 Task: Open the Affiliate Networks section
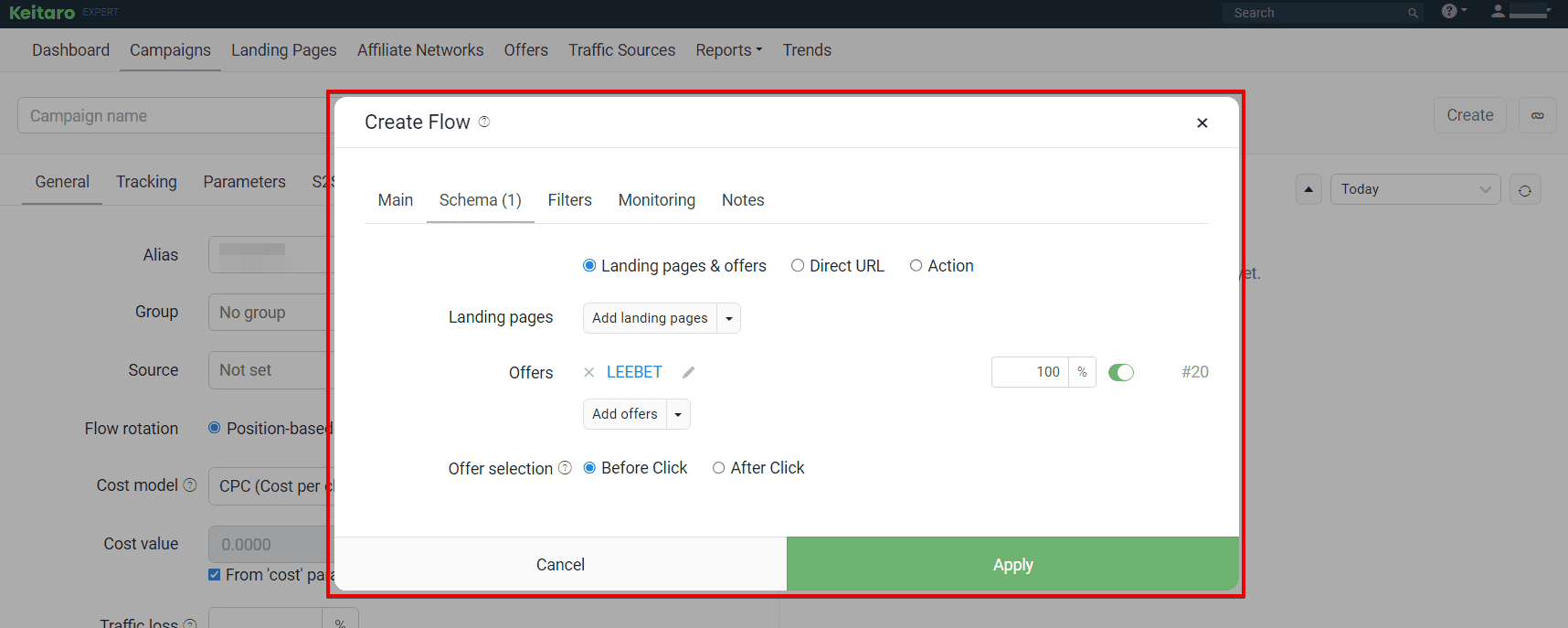(x=420, y=50)
